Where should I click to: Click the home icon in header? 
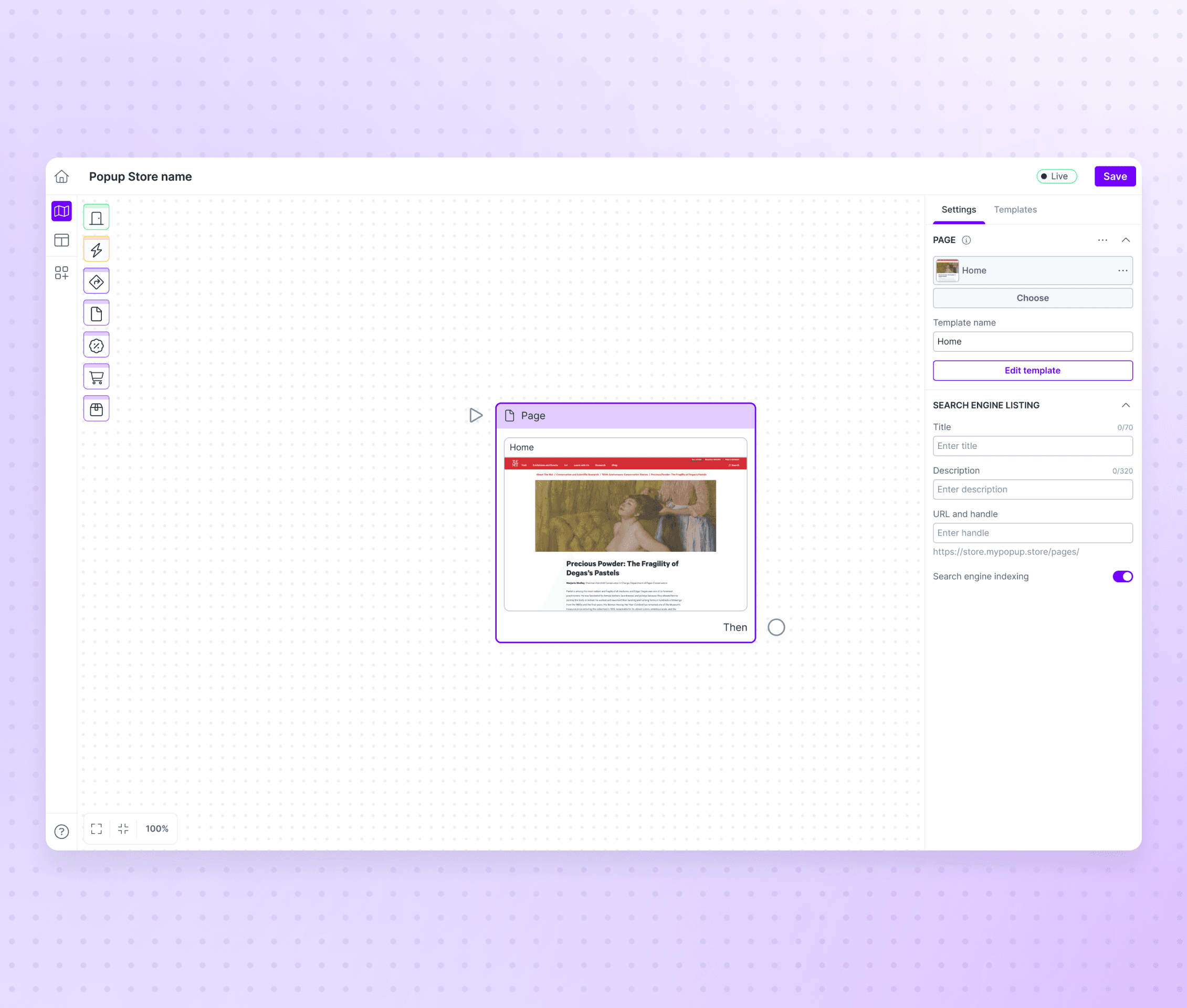pos(62,176)
